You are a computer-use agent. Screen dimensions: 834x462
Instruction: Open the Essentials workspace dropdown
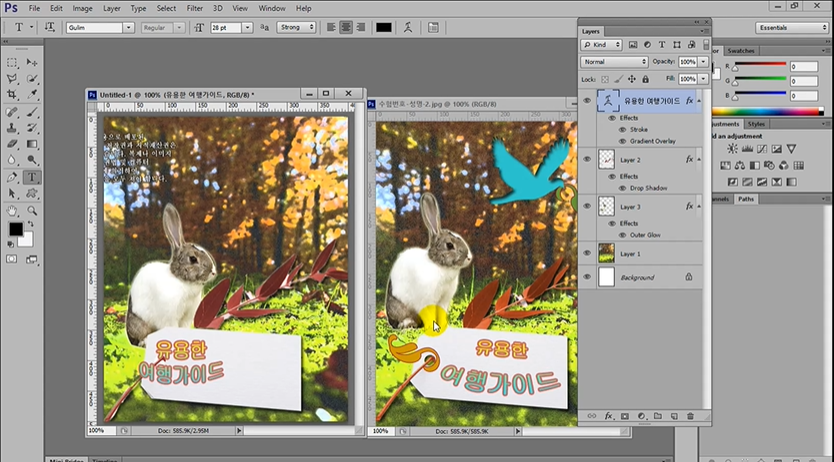(x=792, y=28)
